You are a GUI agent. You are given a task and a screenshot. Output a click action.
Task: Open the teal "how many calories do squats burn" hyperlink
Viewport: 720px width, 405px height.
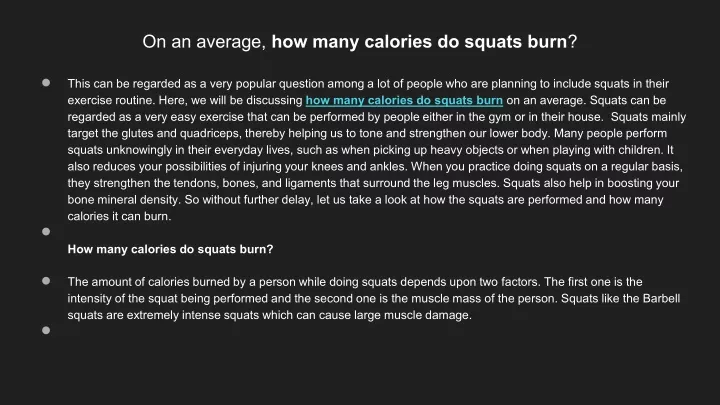click(x=404, y=100)
